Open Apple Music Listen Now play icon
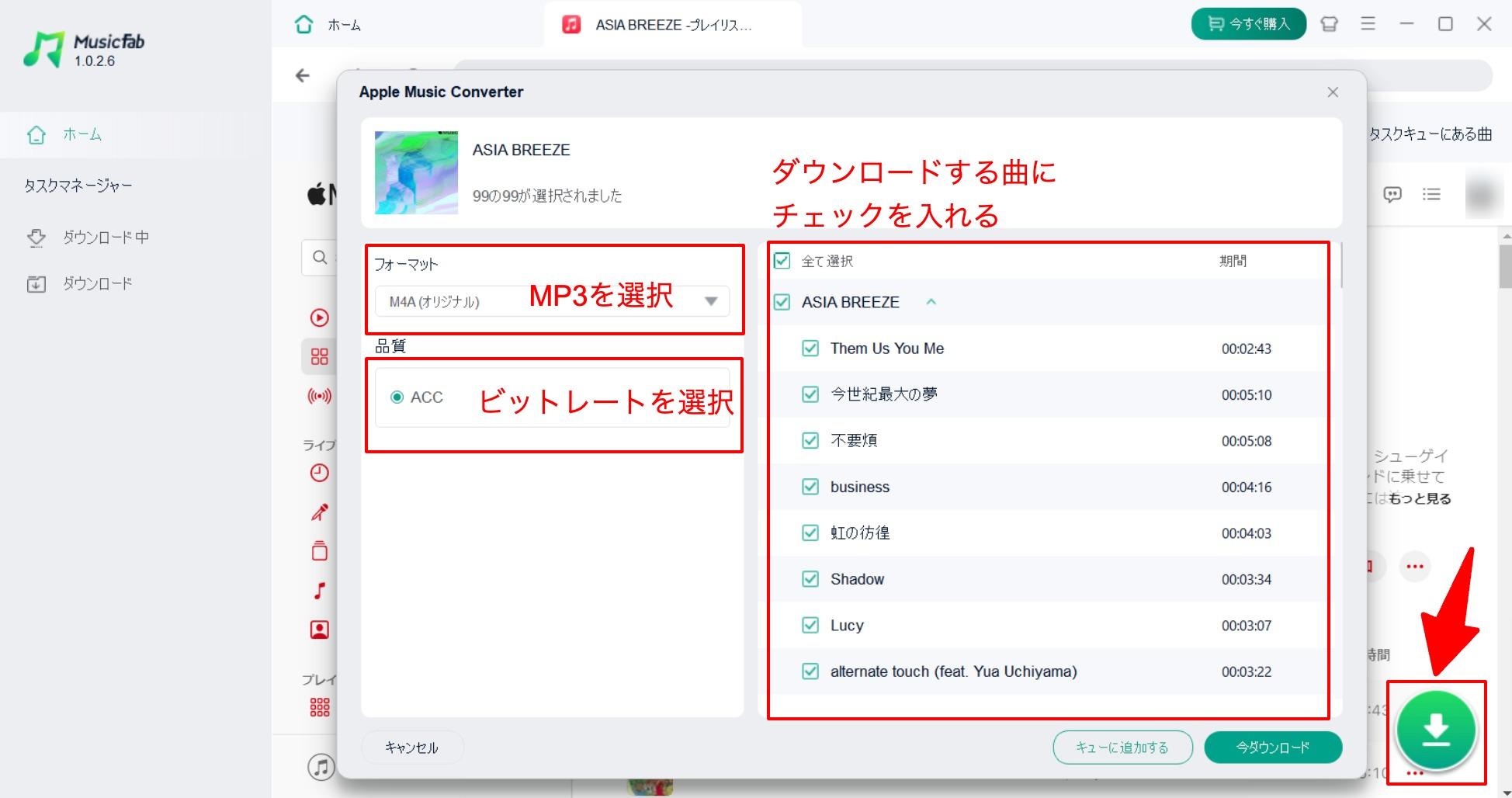 tap(320, 317)
